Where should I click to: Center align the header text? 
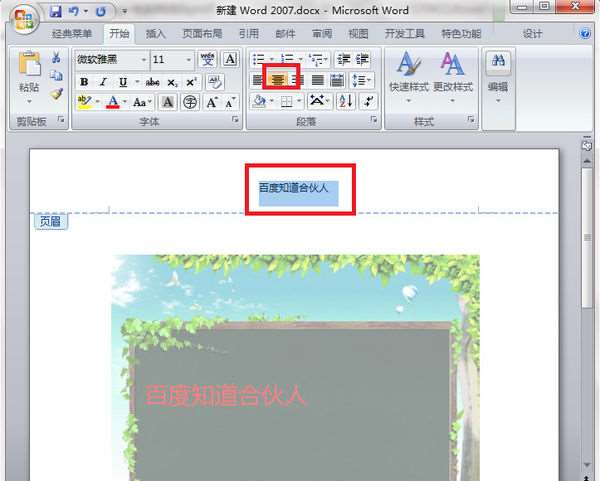pyautogui.click(x=278, y=80)
